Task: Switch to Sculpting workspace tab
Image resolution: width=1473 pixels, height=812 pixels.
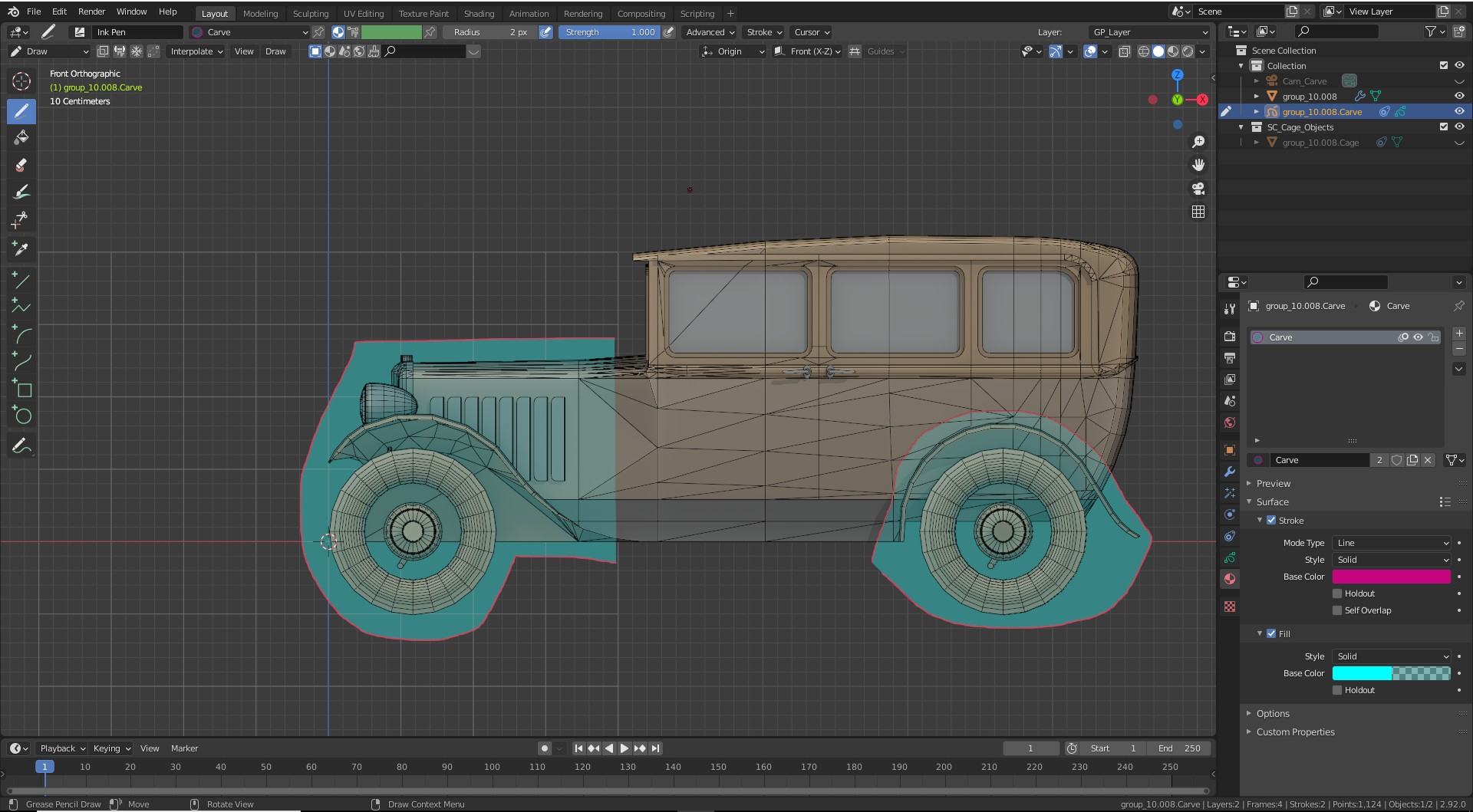Action: point(311,13)
